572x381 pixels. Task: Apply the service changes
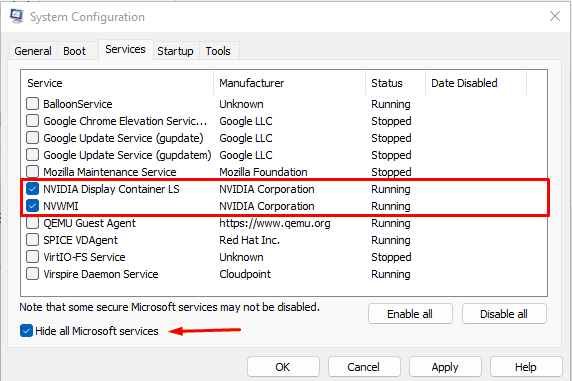(x=445, y=367)
